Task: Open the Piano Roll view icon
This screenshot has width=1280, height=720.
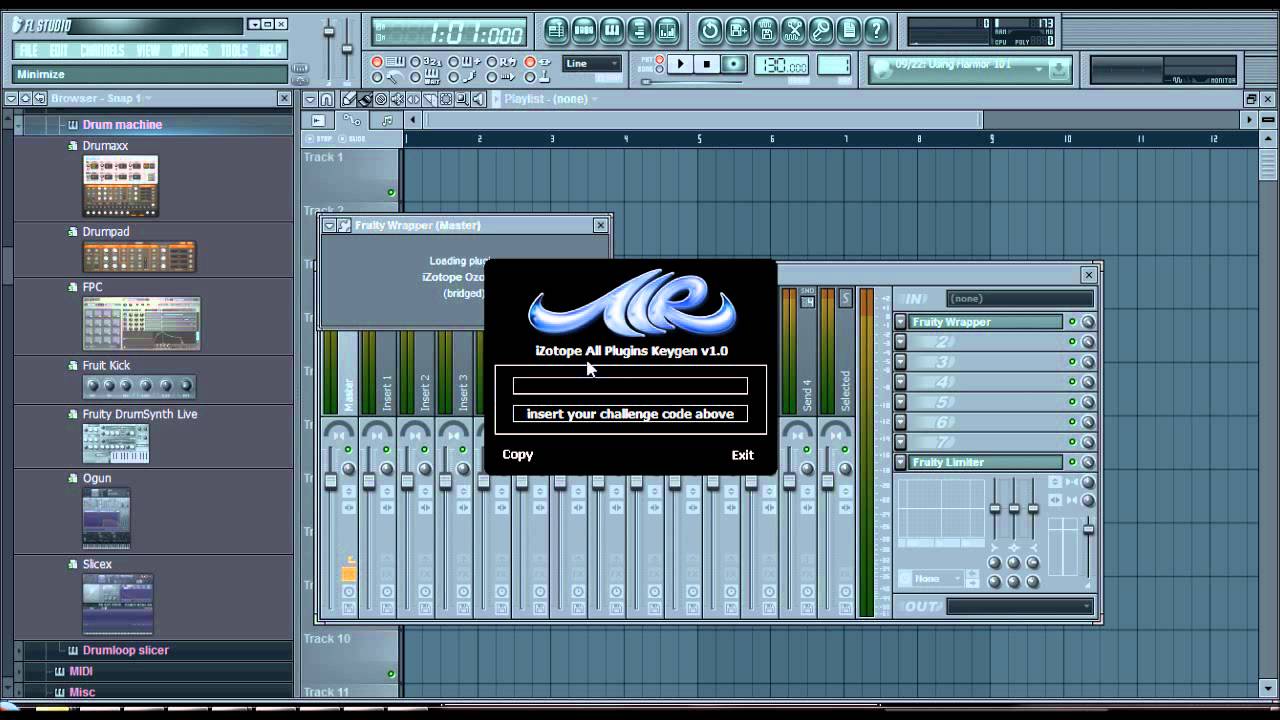Action: click(611, 30)
